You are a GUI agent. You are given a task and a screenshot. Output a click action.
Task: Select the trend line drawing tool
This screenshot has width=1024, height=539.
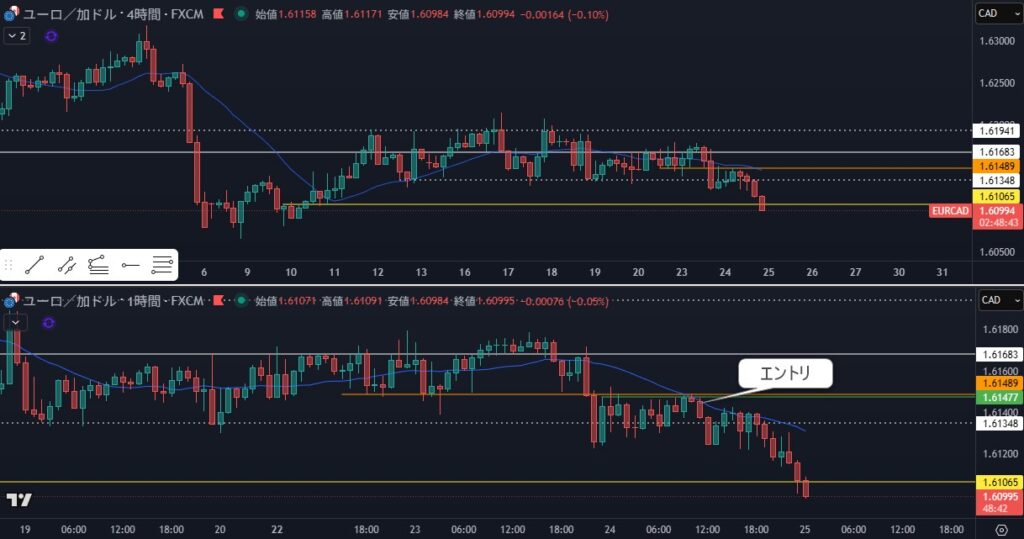point(35,265)
